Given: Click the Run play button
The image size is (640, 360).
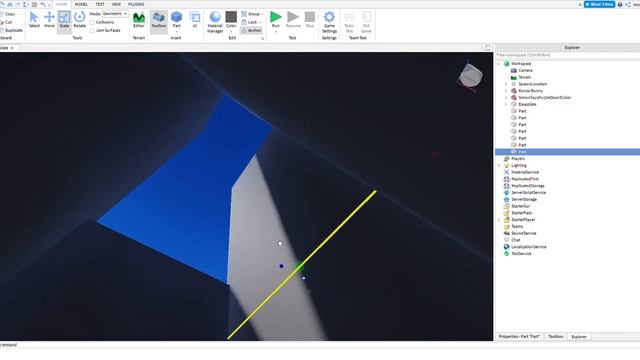Looking at the screenshot, I should (x=276, y=17).
